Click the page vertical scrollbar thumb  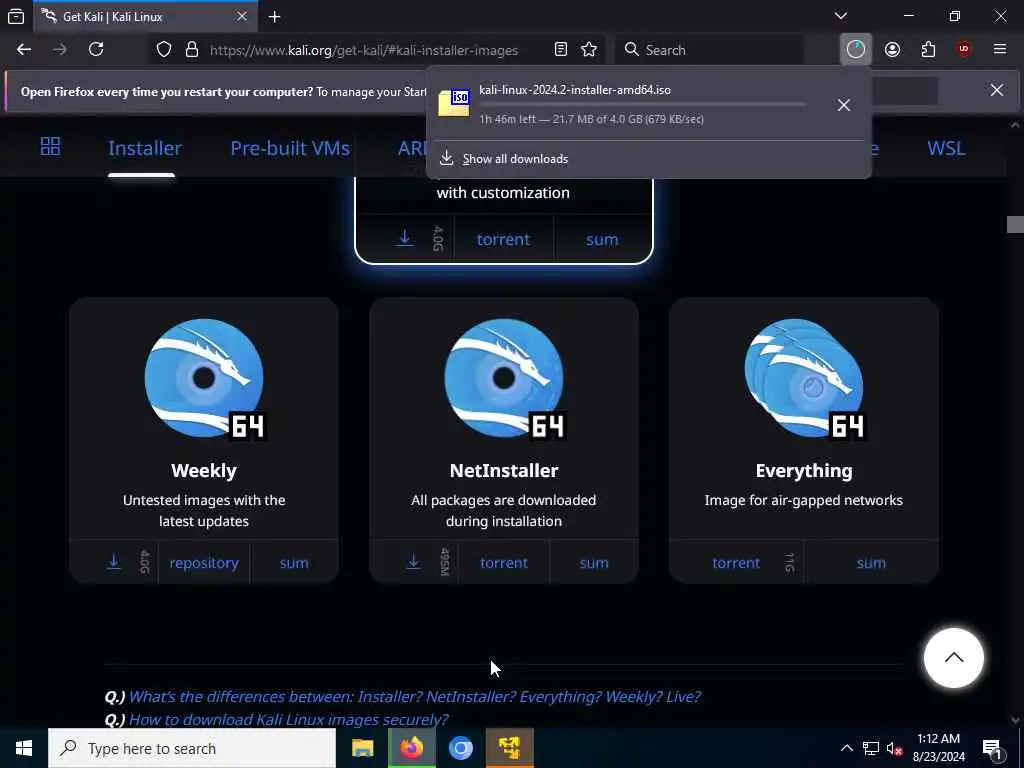point(1015,224)
